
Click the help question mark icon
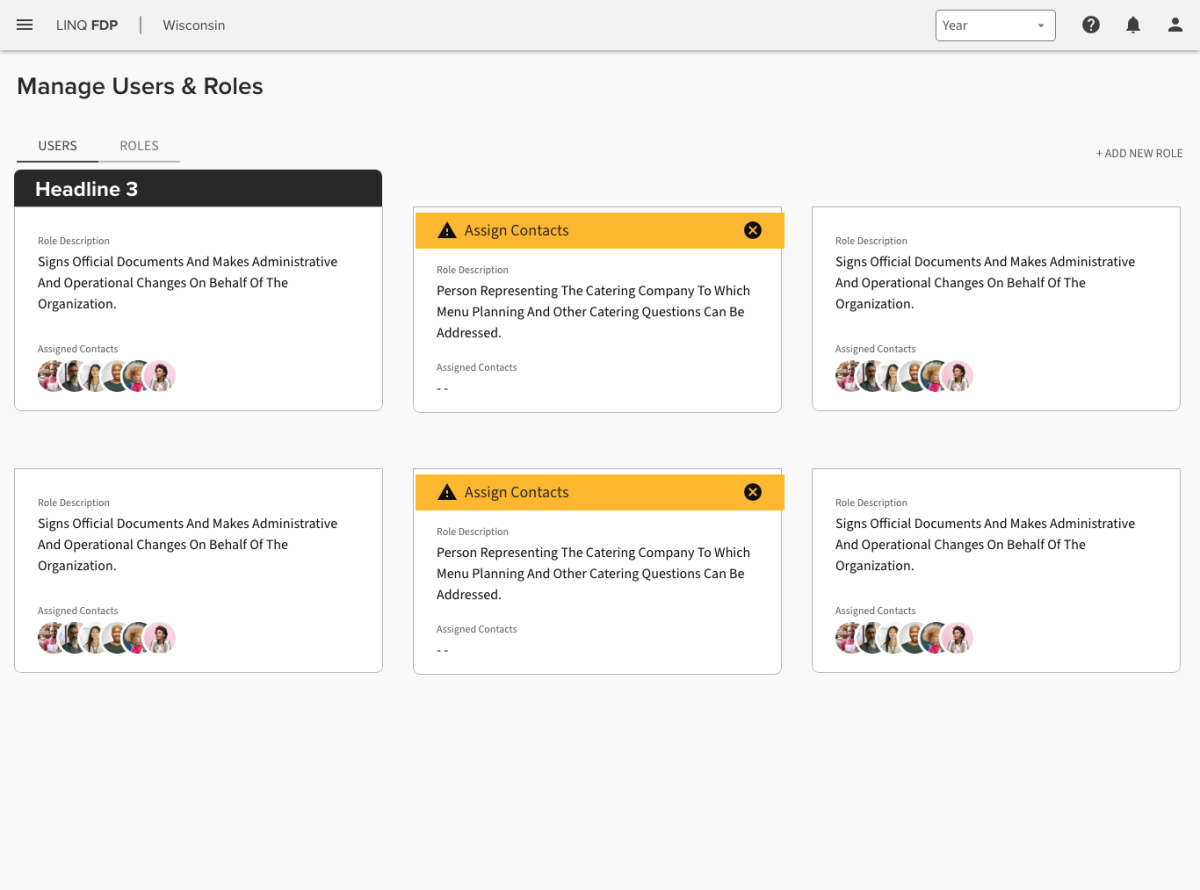click(x=1091, y=25)
